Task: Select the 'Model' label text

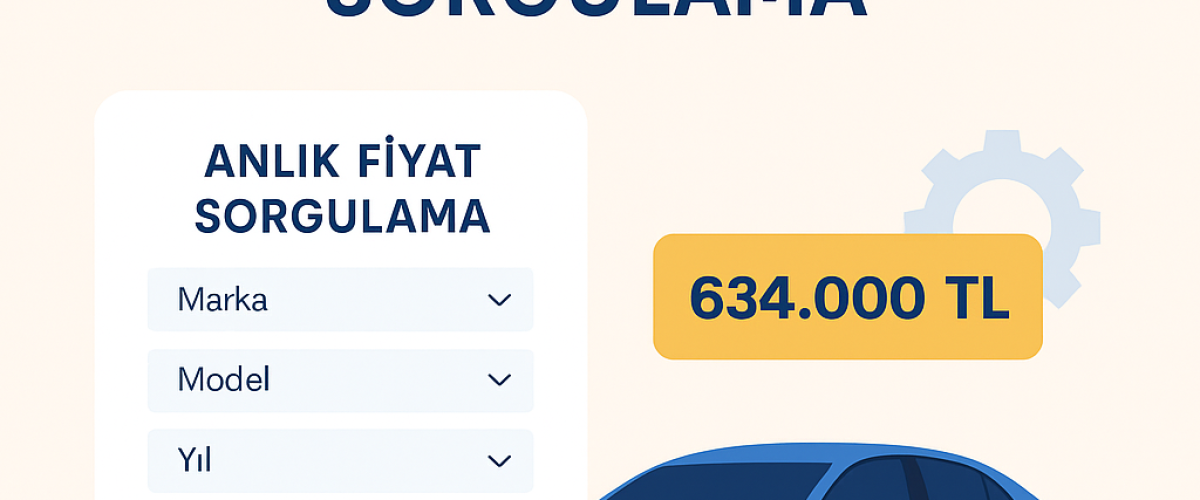Action: [x=223, y=380]
